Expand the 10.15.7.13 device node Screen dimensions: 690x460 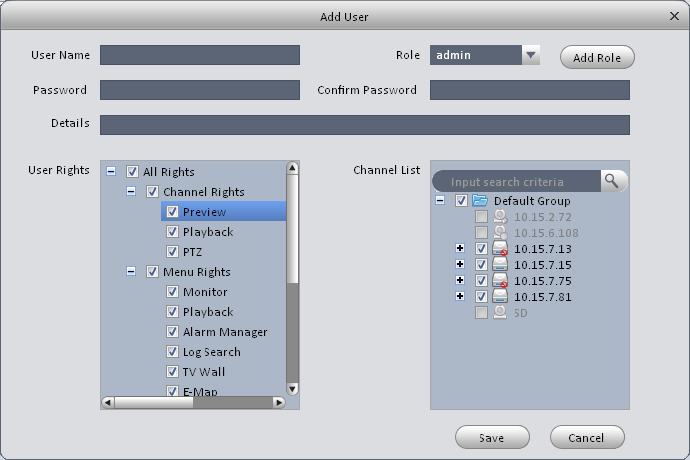(460, 248)
